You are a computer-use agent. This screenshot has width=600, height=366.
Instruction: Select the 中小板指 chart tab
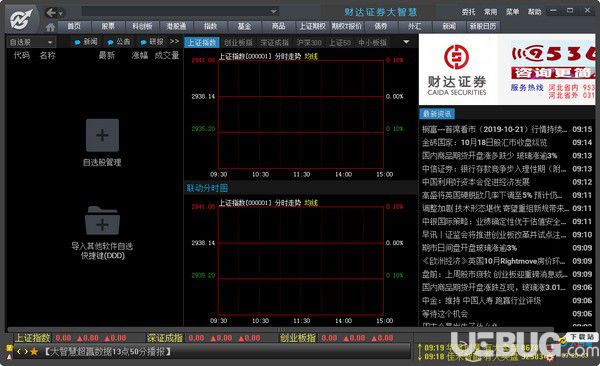tap(372, 42)
